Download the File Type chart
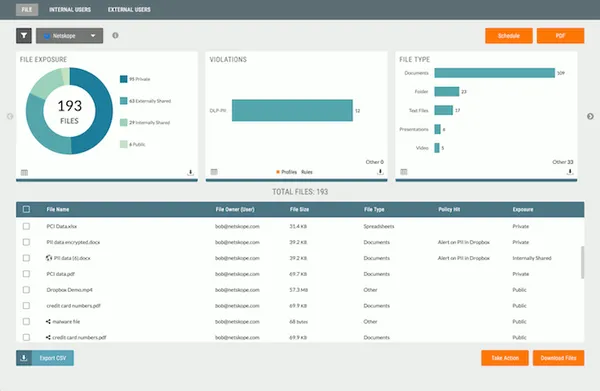Screen dimensions: 600x391 [570, 172]
